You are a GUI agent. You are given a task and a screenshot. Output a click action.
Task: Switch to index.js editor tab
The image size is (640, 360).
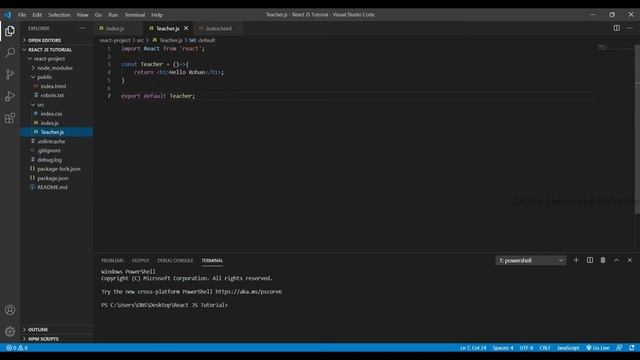(118, 29)
